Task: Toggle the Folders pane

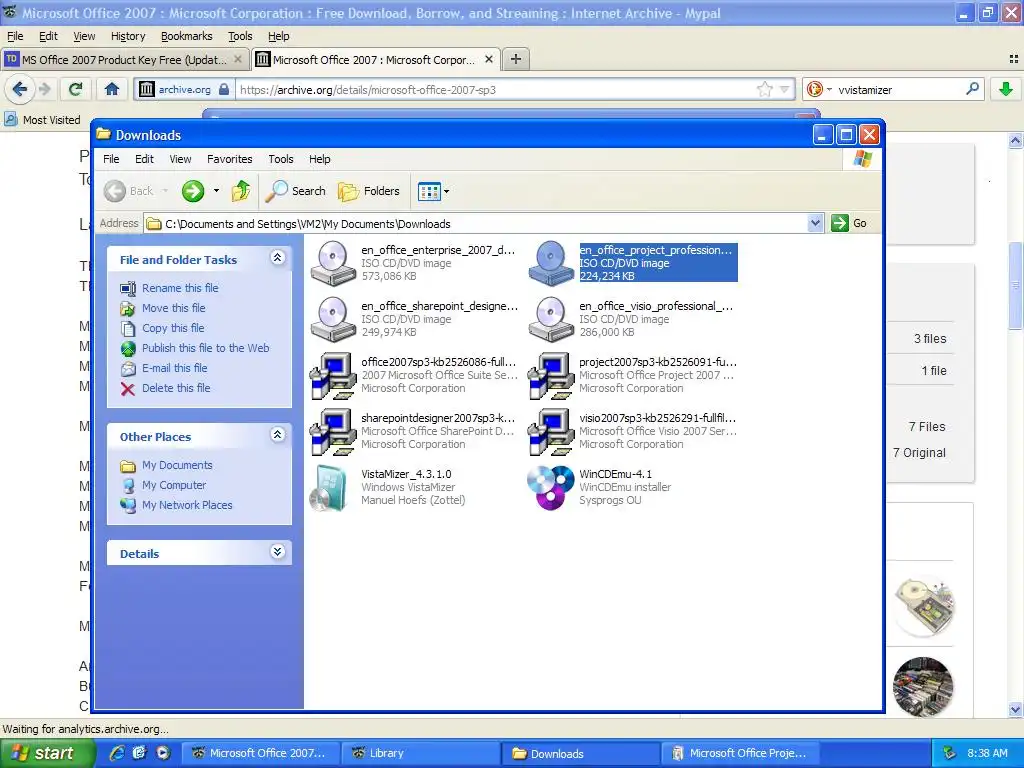Action: point(369,191)
